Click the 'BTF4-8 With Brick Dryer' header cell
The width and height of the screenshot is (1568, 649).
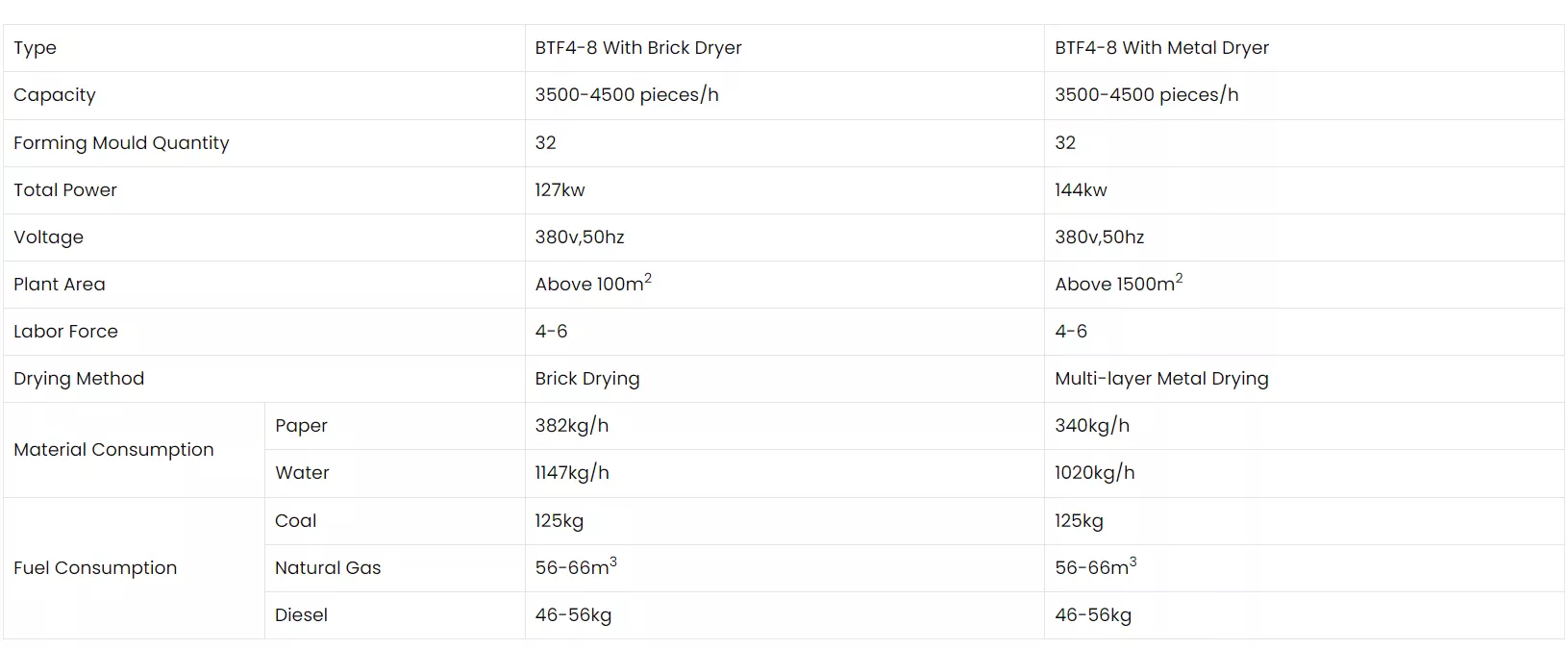(x=637, y=48)
